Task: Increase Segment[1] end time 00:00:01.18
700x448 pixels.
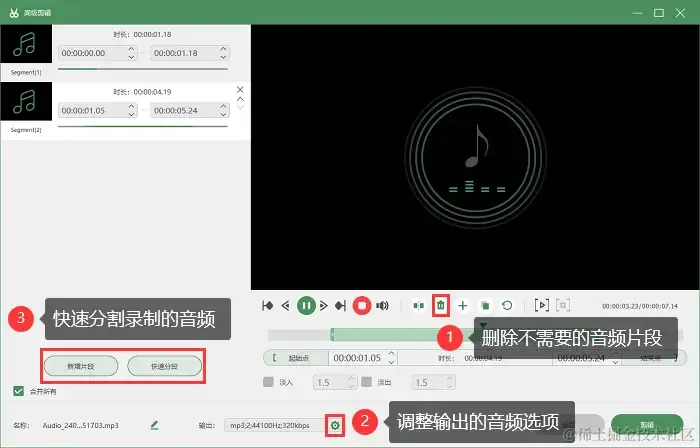Action: [x=223, y=49]
